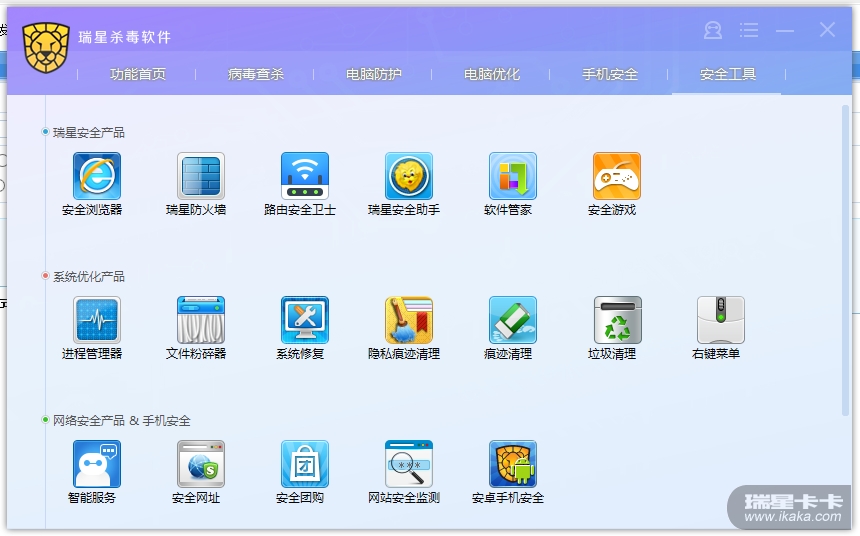This screenshot has width=860, height=536.
Task: Open the 安全浏览器 secure browser icon
Action: point(97,176)
